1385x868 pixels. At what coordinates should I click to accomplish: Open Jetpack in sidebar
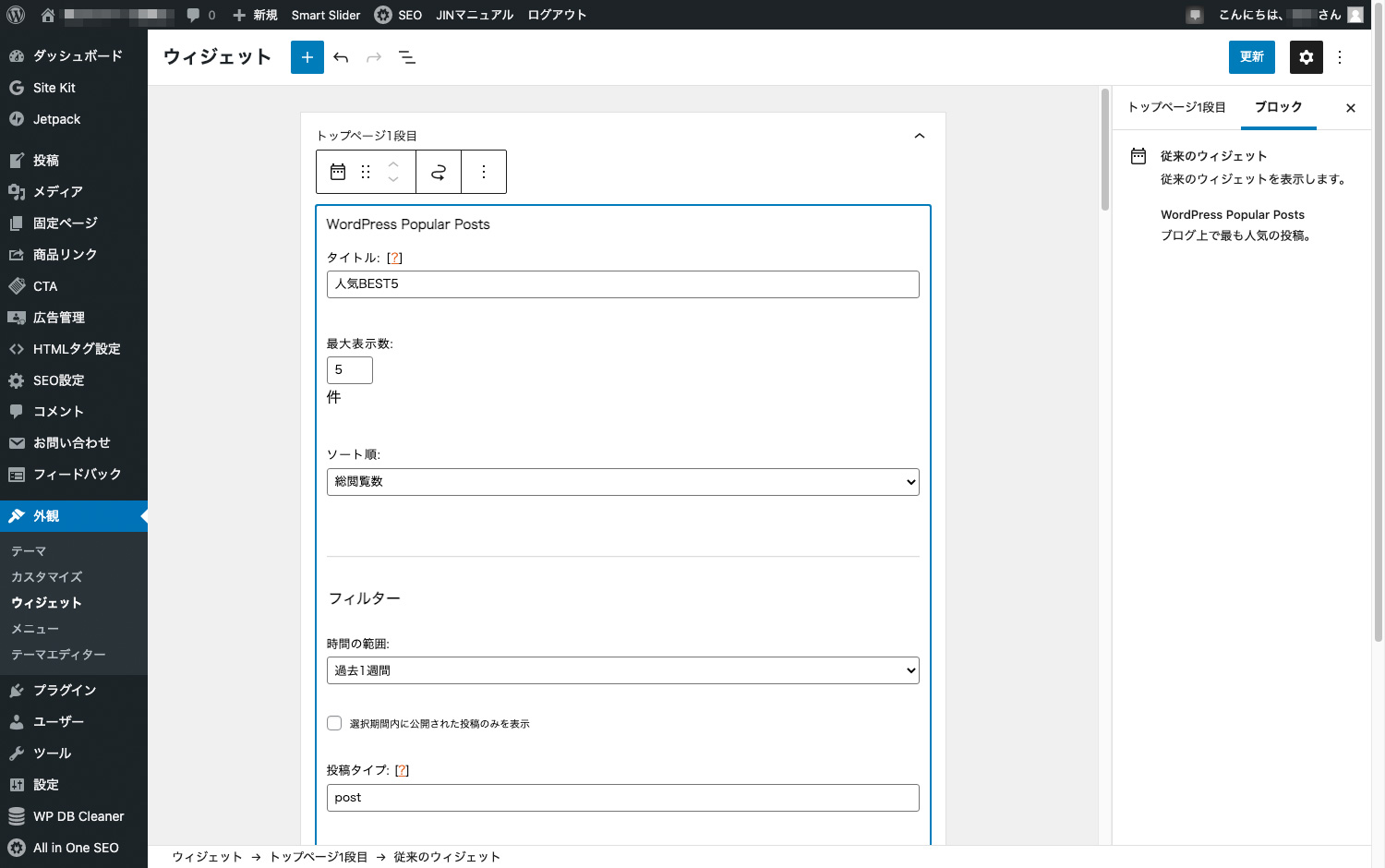coord(74,119)
